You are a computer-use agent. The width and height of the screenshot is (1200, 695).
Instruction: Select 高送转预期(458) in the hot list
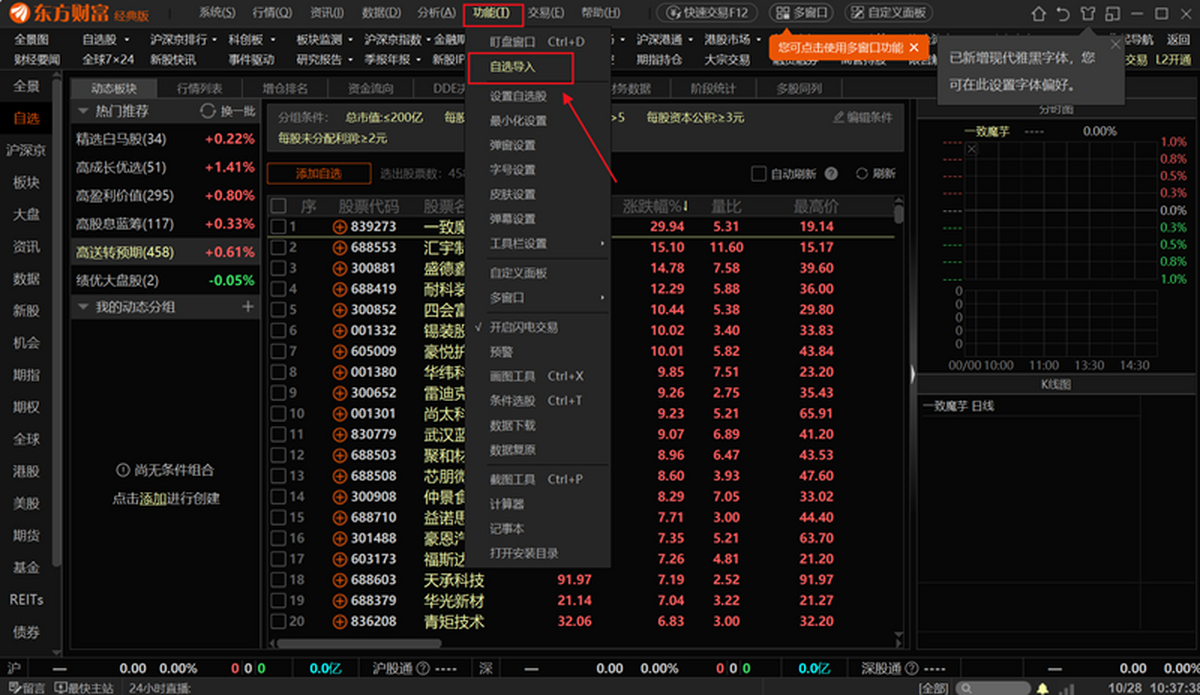click(165, 252)
